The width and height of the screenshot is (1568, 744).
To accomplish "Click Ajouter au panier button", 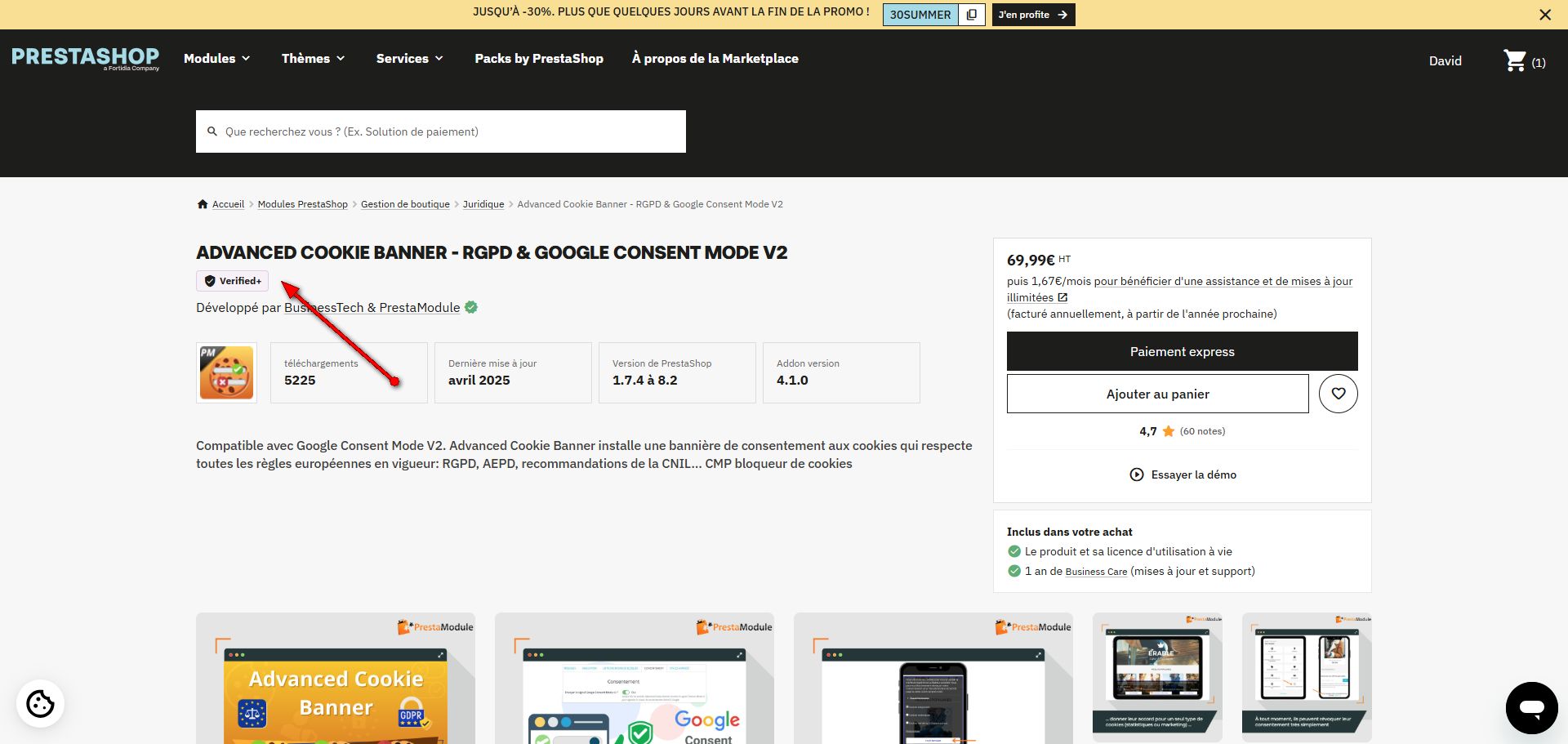I will tap(1157, 394).
